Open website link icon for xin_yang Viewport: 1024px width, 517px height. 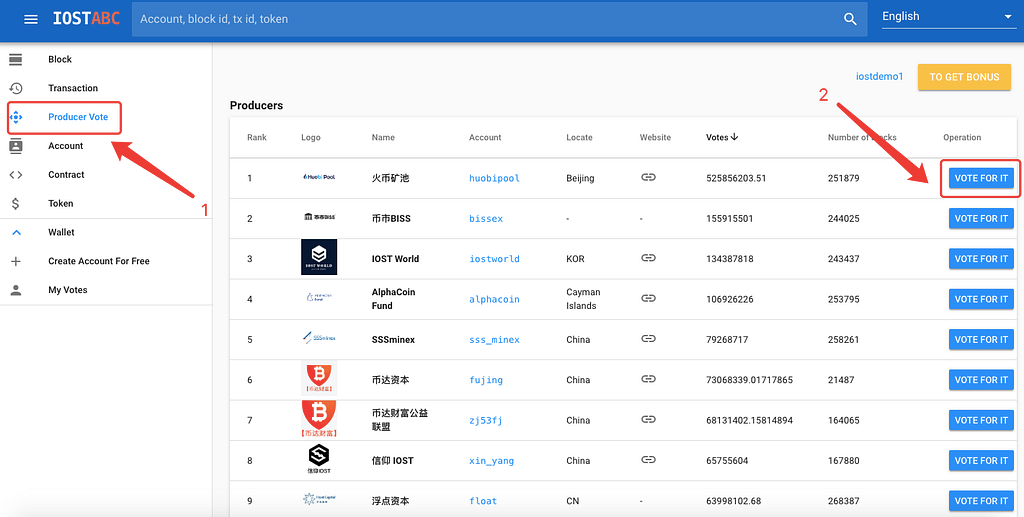tap(648, 460)
